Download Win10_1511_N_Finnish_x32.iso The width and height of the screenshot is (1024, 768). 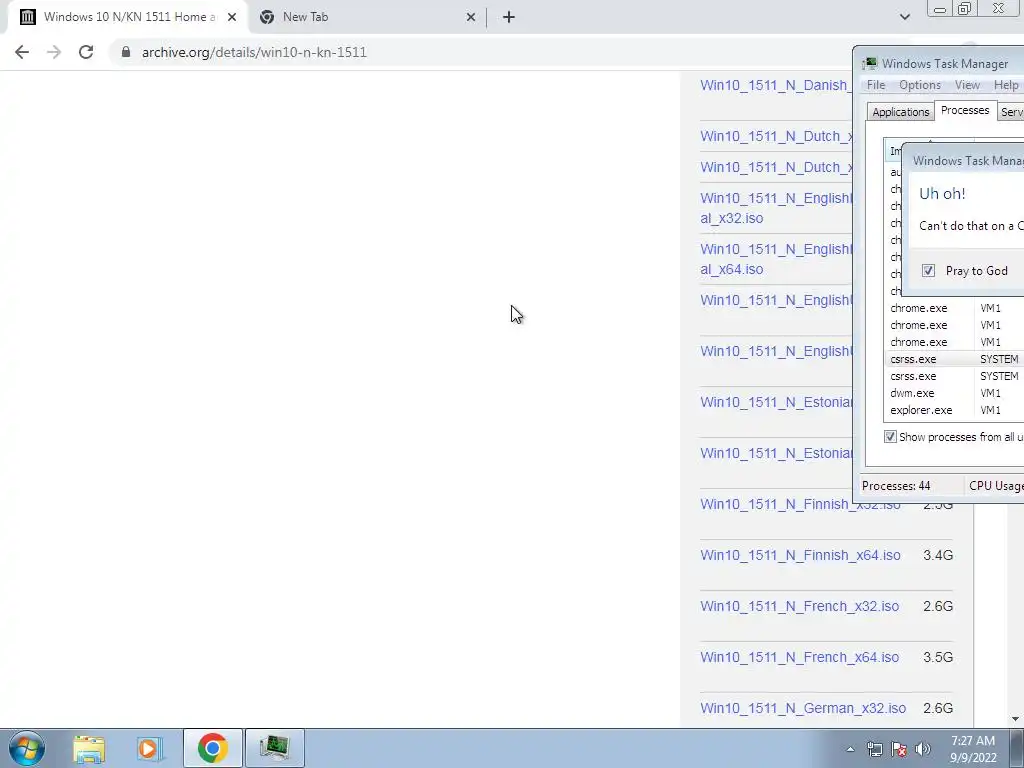tap(800, 504)
